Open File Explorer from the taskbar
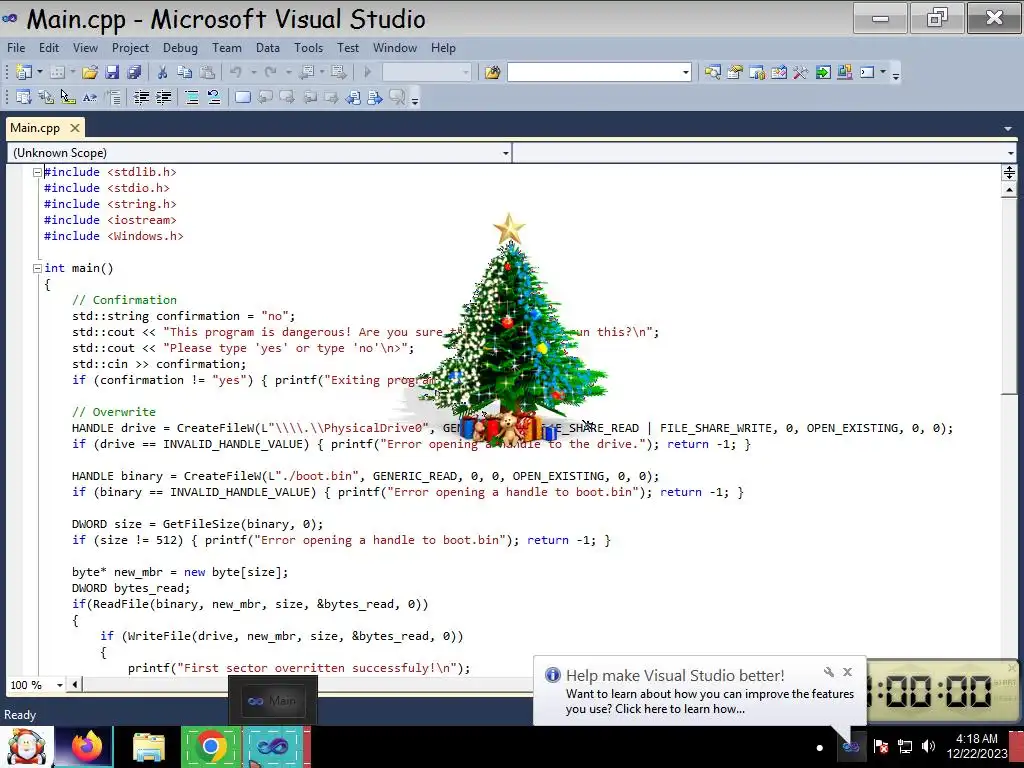Image resolution: width=1024 pixels, height=768 pixels. pyautogui.click(x=148, y=746)
